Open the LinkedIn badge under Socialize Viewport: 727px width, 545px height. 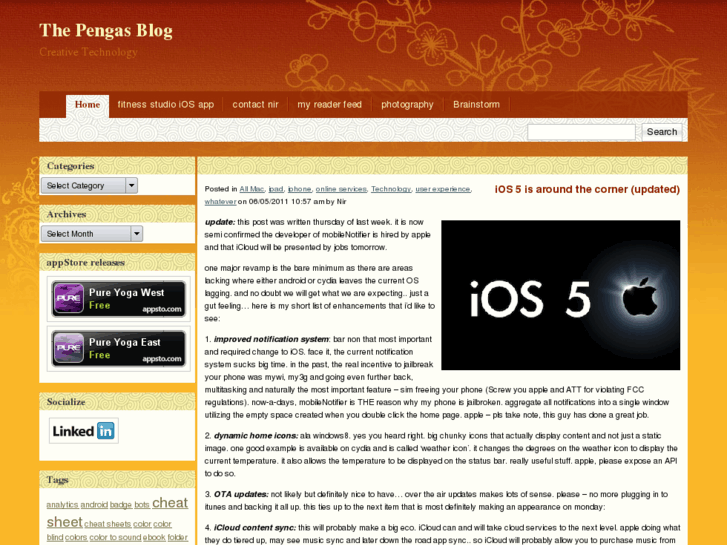(x=84, y=431)
